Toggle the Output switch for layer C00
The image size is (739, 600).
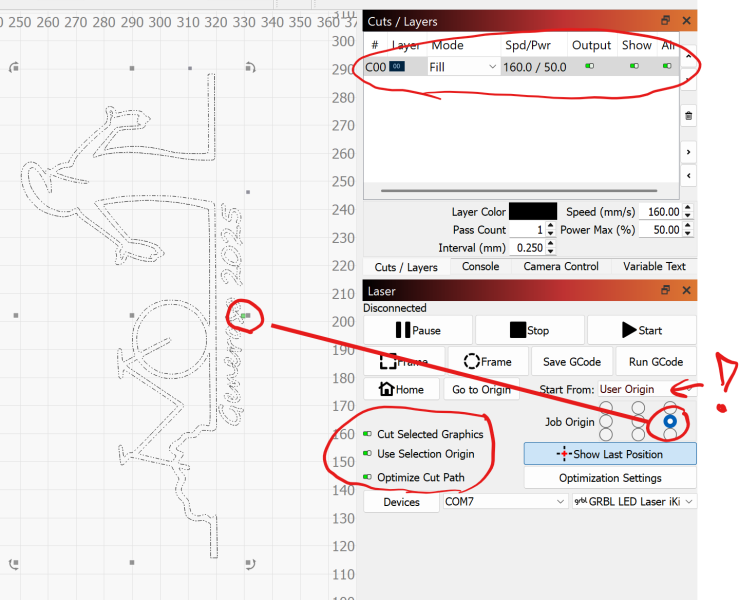click(x=590, y=67)
